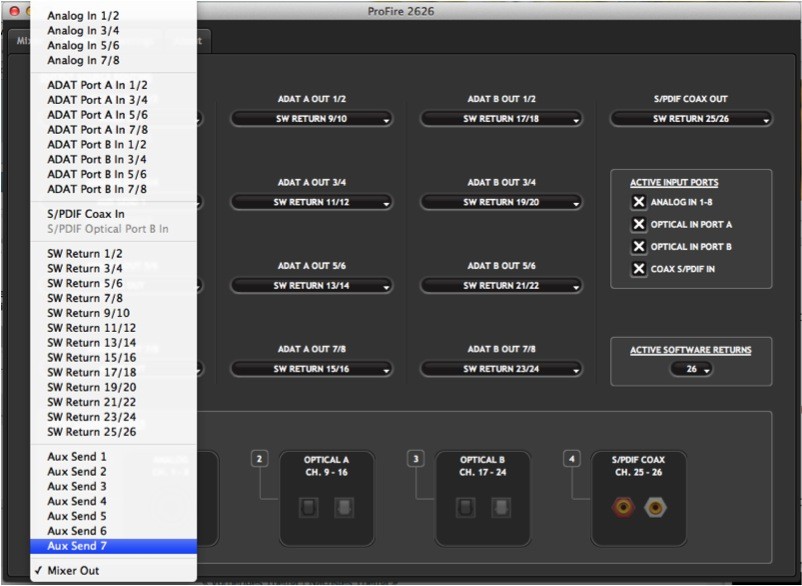Click the right optical port in Optical B
Image resolution: width=802 pixels, height=586 pixels.
[x=500, y=508]
